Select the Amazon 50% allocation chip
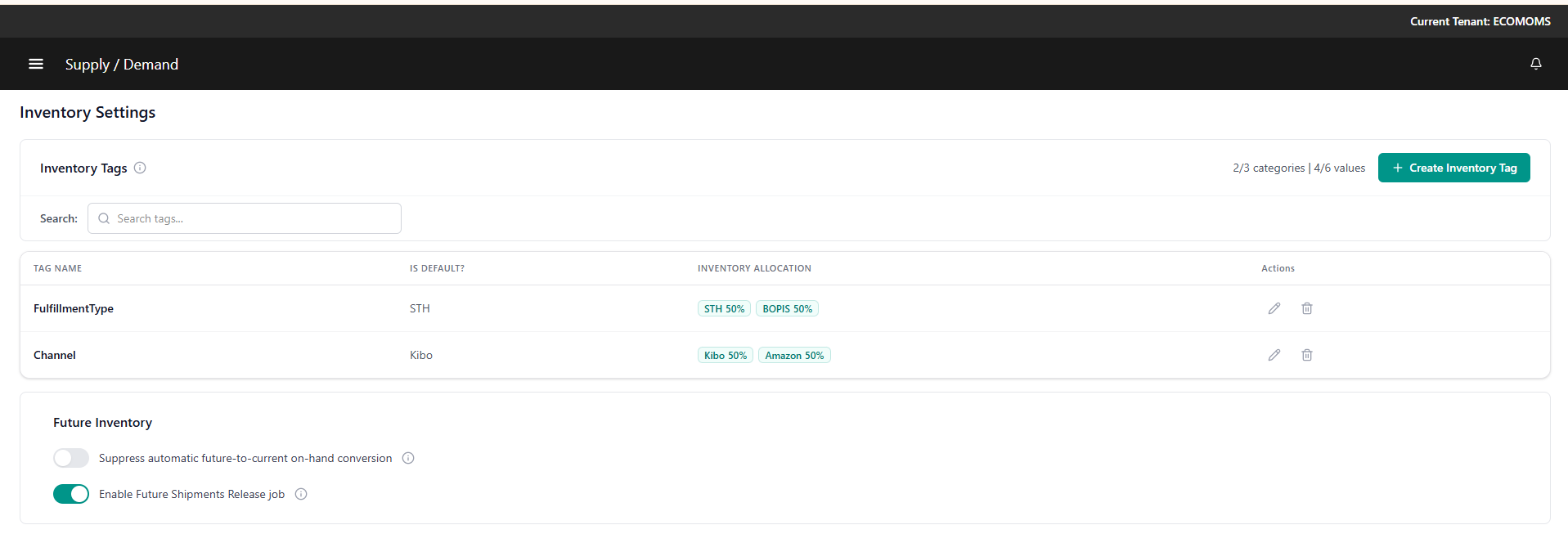Image resolution: width=1568 pixels, height=552 pixels. pyautogui.click(x=794, y=356)
